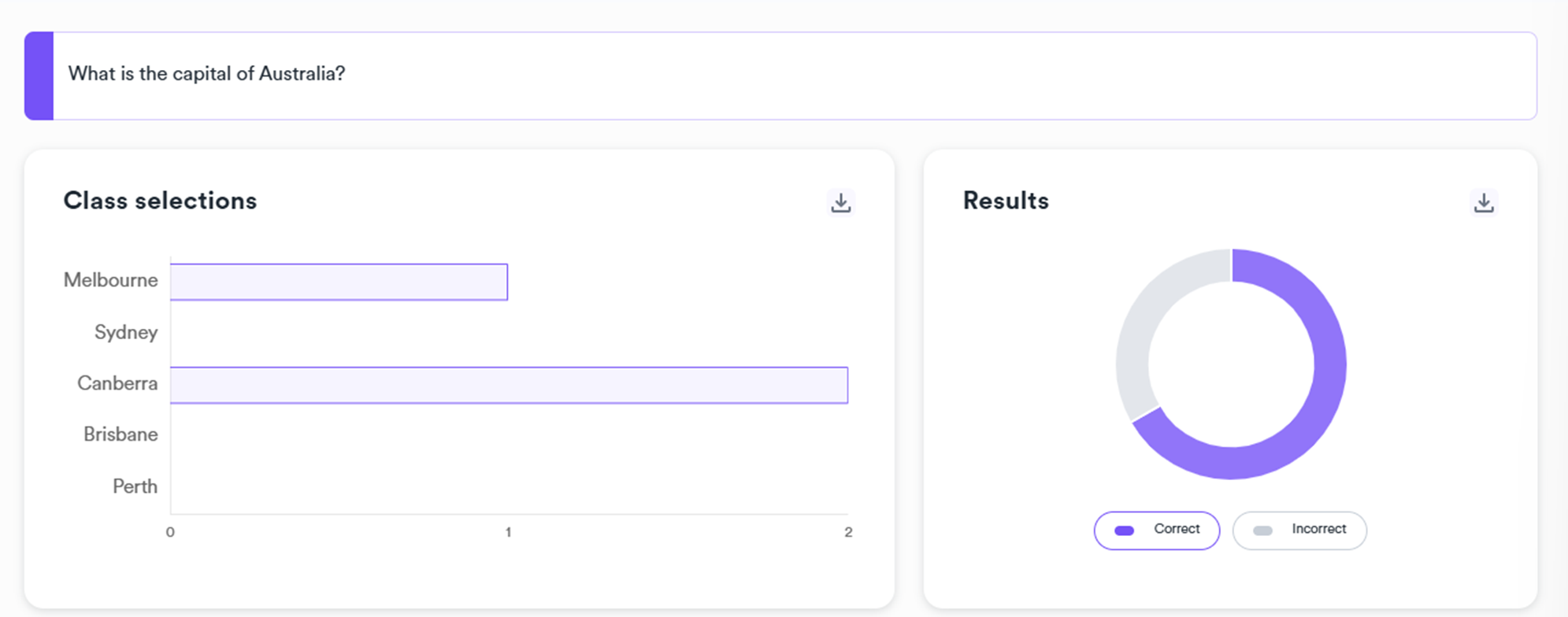Download the Results chart
Viewport: 1568px width, 617px height.
1484,202
